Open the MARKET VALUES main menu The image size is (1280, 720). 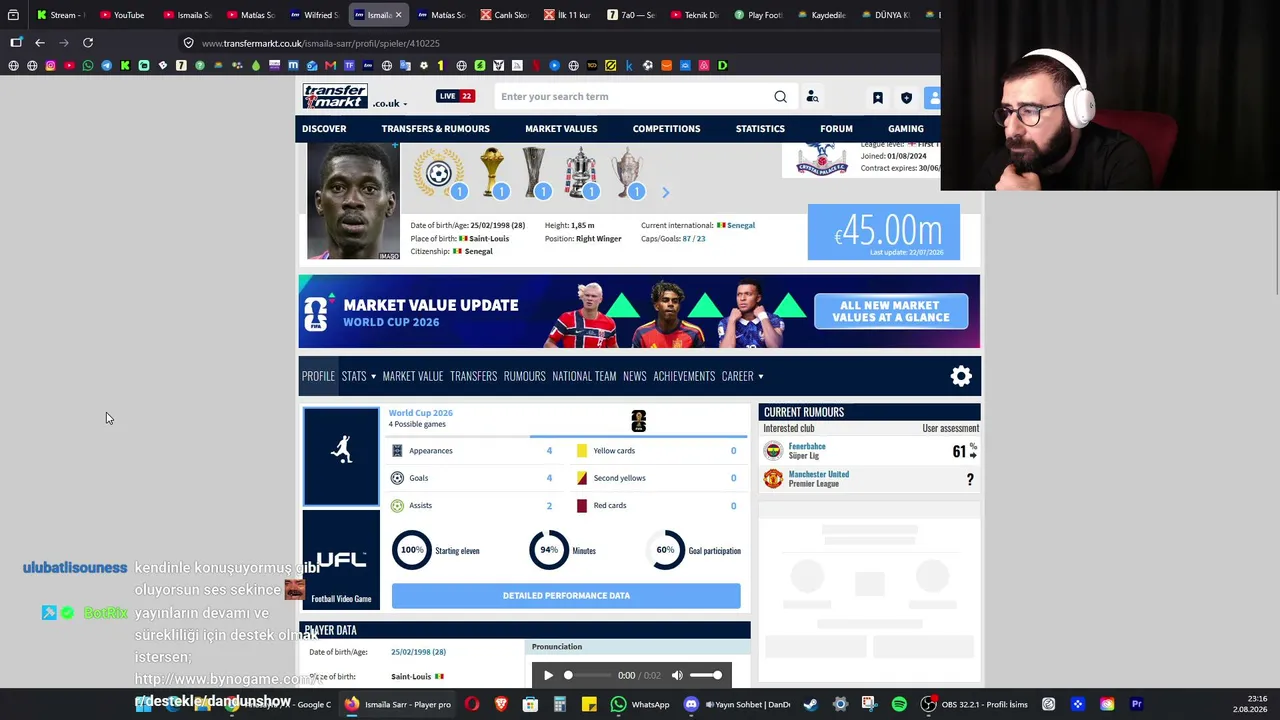coord(561,129)
